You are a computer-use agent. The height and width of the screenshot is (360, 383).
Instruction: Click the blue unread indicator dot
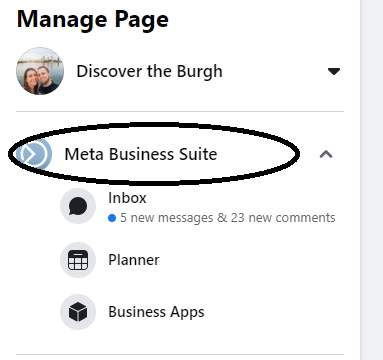(x=112, y=218)
